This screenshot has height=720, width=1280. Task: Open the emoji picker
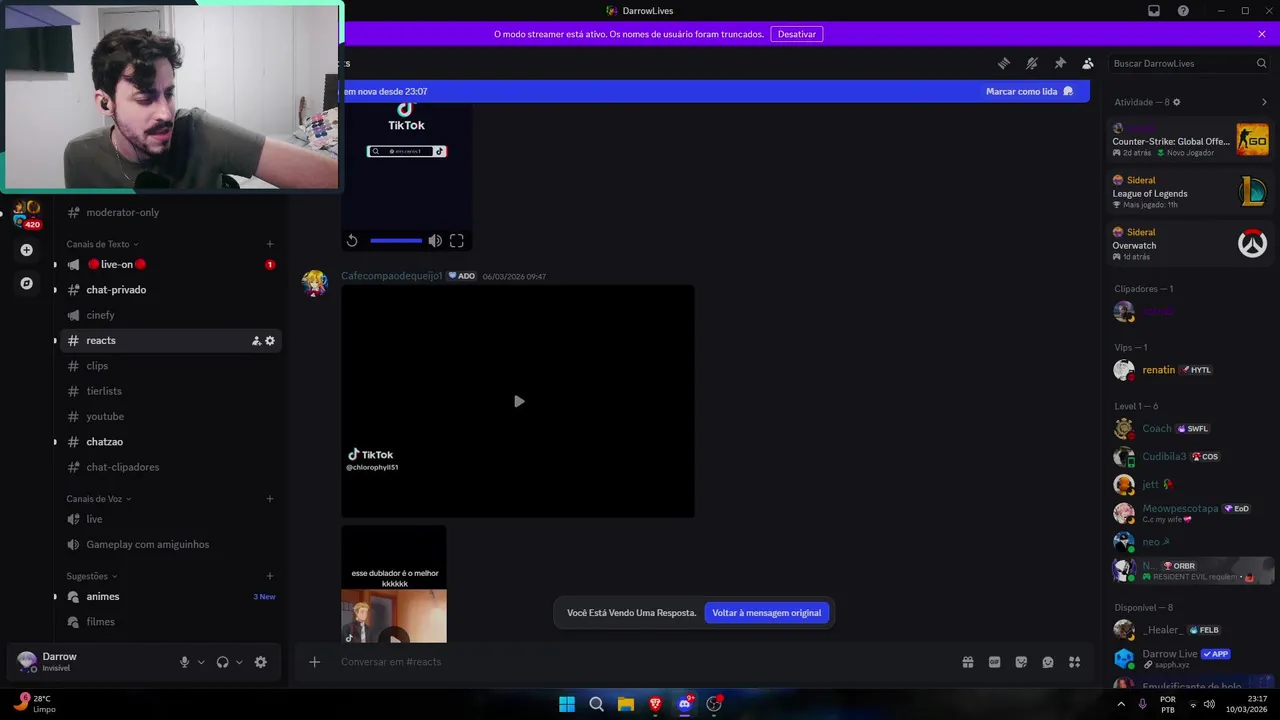(1048, 662)
